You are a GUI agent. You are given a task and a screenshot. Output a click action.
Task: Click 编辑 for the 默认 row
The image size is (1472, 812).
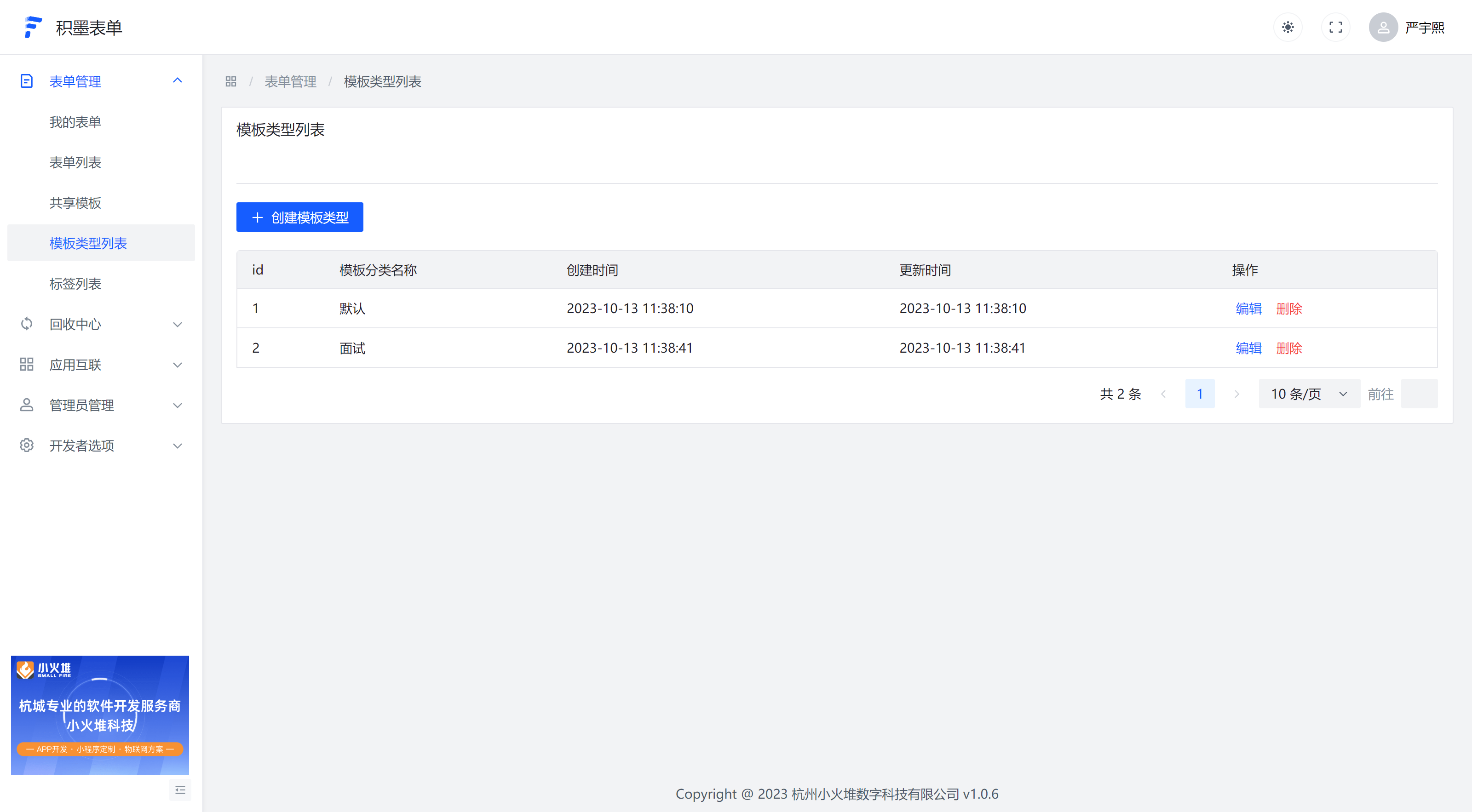click(x=1248, y=309)
